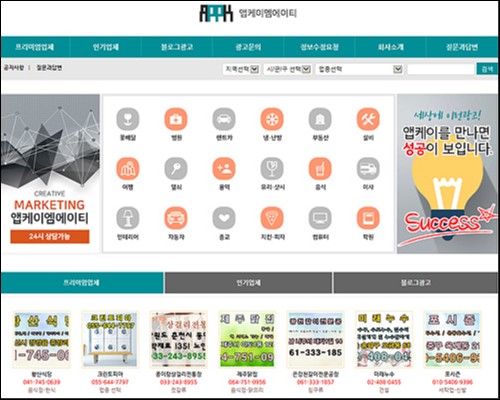Open the 냉·난방 snowflake category icon

(272, 119)
